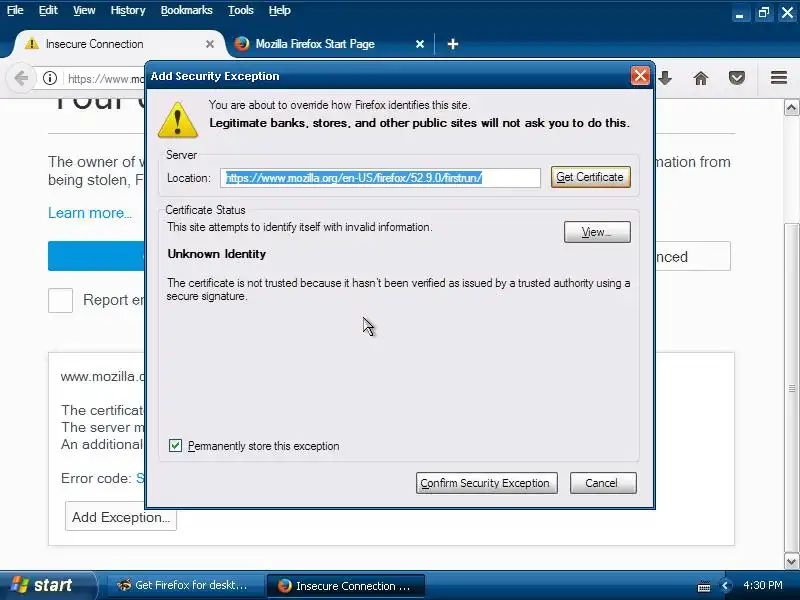
Task: Open the View menu
Action: point(84,10)
